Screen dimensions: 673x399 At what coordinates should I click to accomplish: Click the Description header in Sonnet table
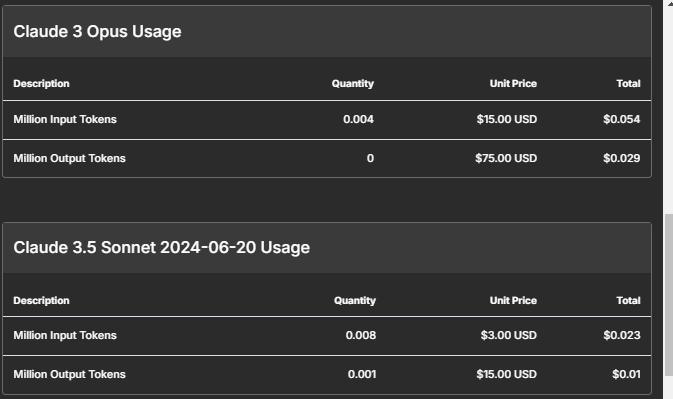(41, 301)
